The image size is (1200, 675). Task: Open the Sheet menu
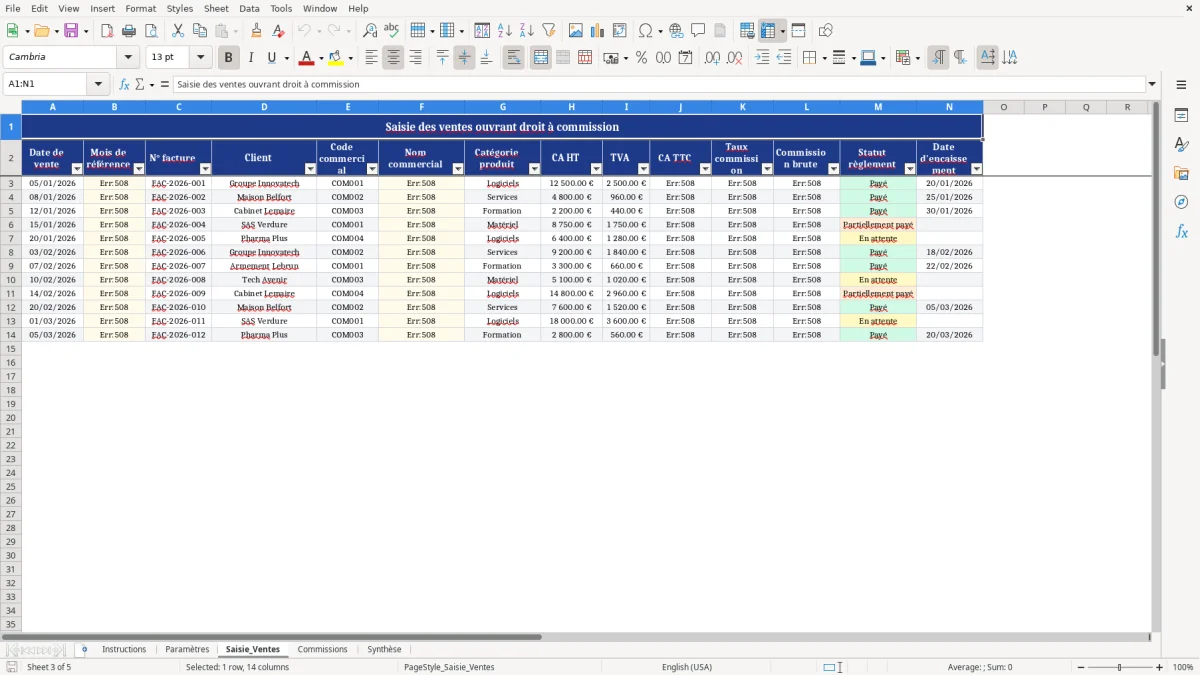216,8
